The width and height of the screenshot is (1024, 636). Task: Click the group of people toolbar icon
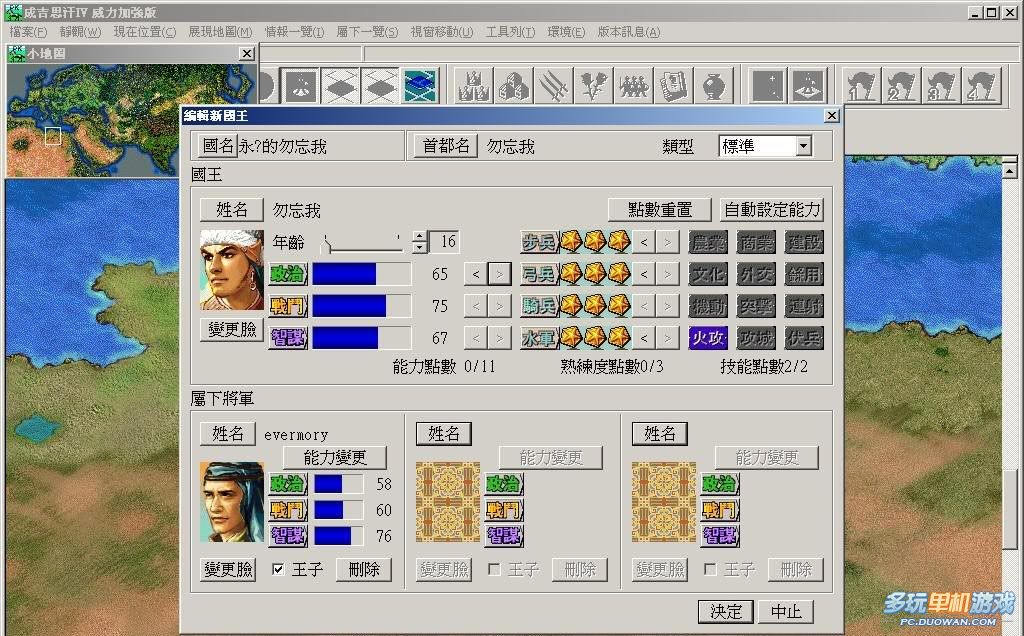(633, 86)
